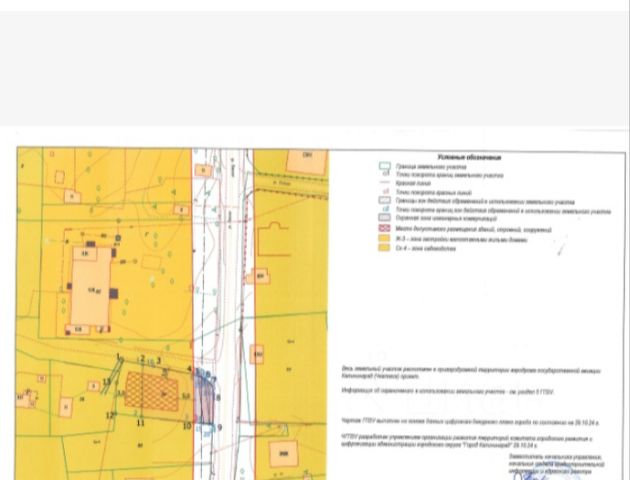Click boundary point number 13 on map
Image resolution: width=630 pixels, height=480 pixels.
[106, 382]
